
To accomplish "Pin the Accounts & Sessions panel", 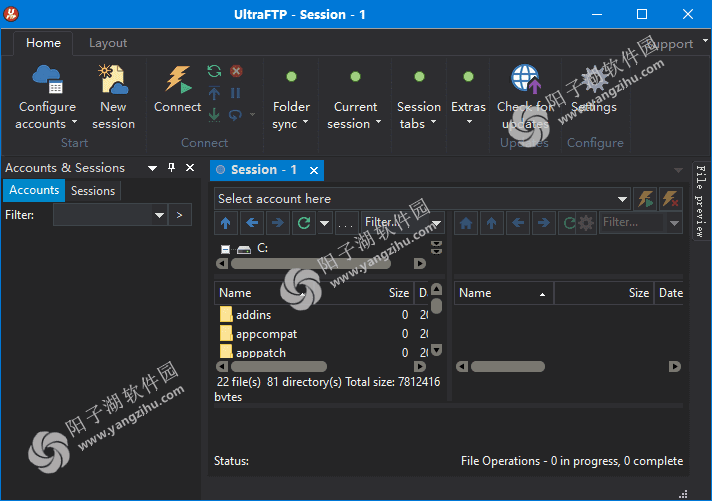I will tap(171, 168).
